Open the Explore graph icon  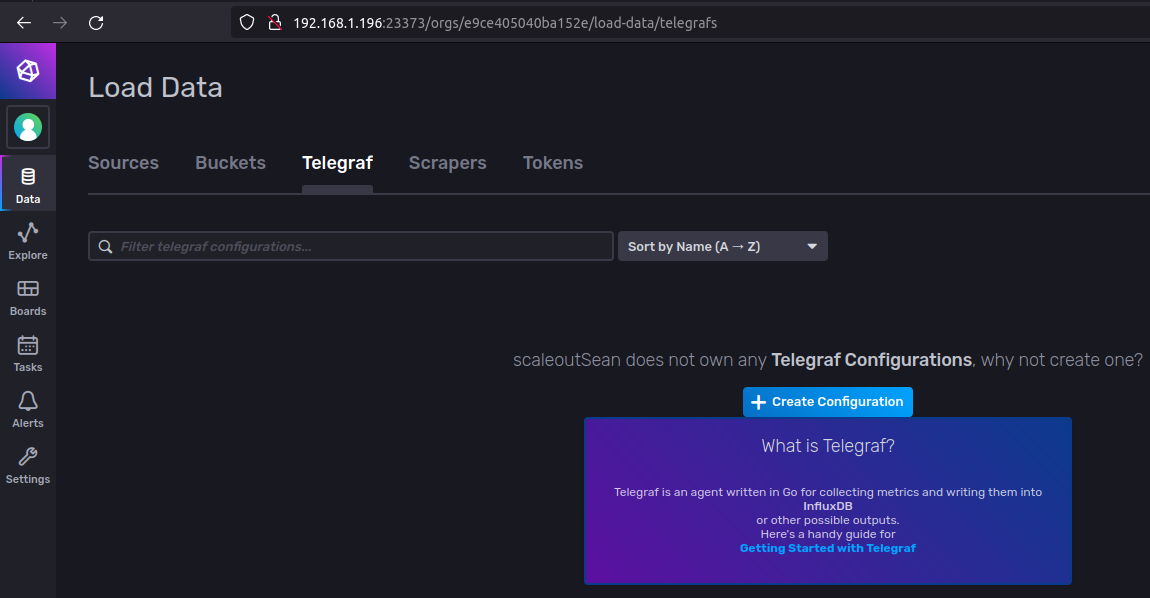[x=28, y=233]
